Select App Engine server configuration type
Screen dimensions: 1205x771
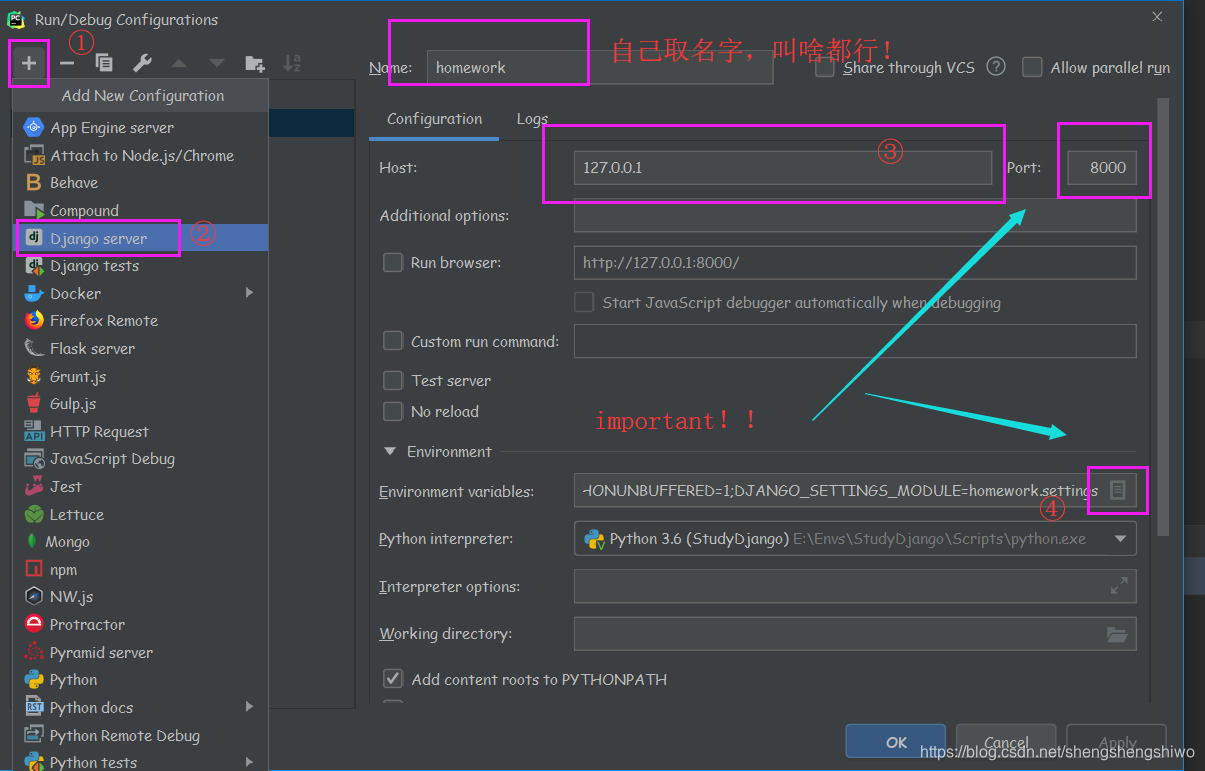140,128
